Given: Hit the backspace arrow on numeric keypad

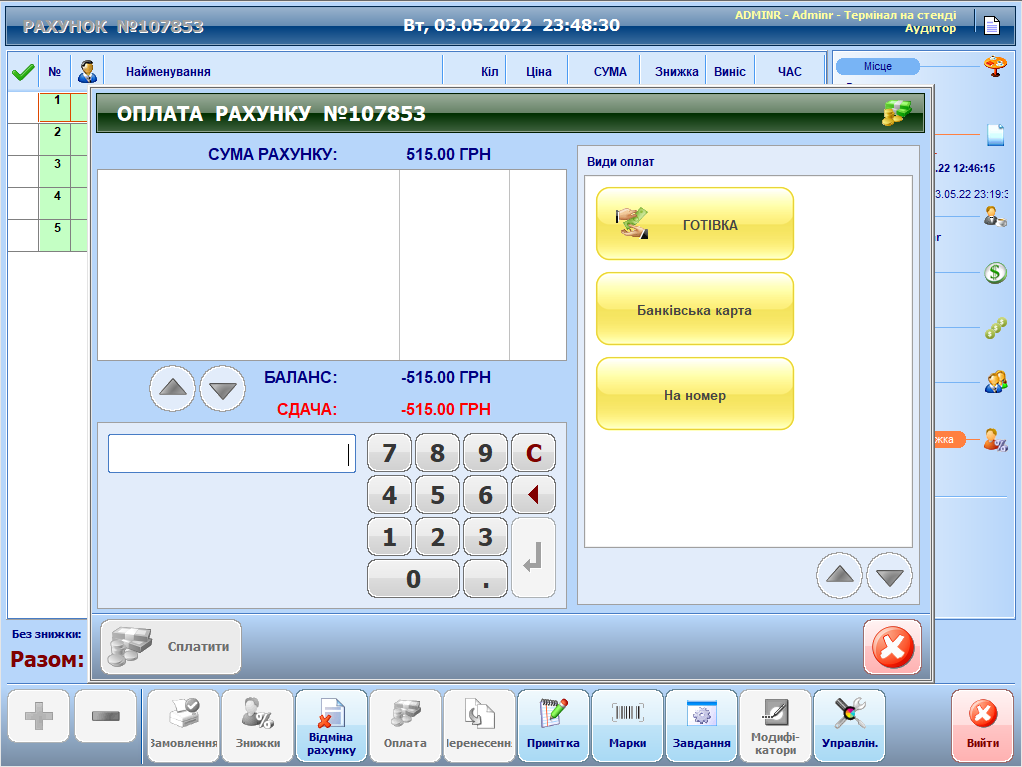Looking at the screenshot, I should tap(533, 495).
